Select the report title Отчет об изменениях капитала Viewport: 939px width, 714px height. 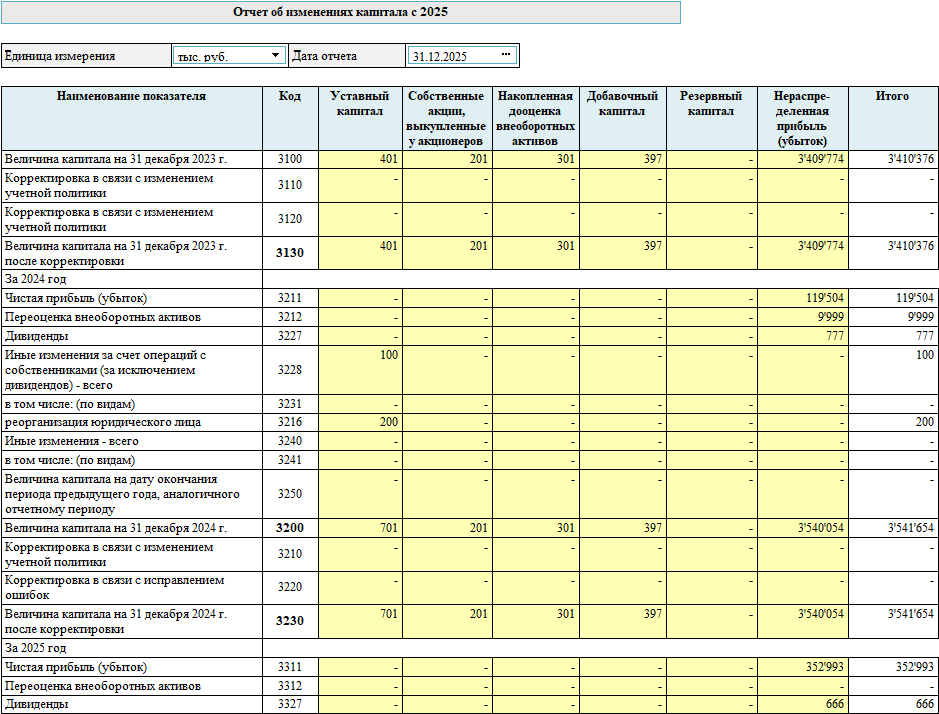click(x=340, y=12)
